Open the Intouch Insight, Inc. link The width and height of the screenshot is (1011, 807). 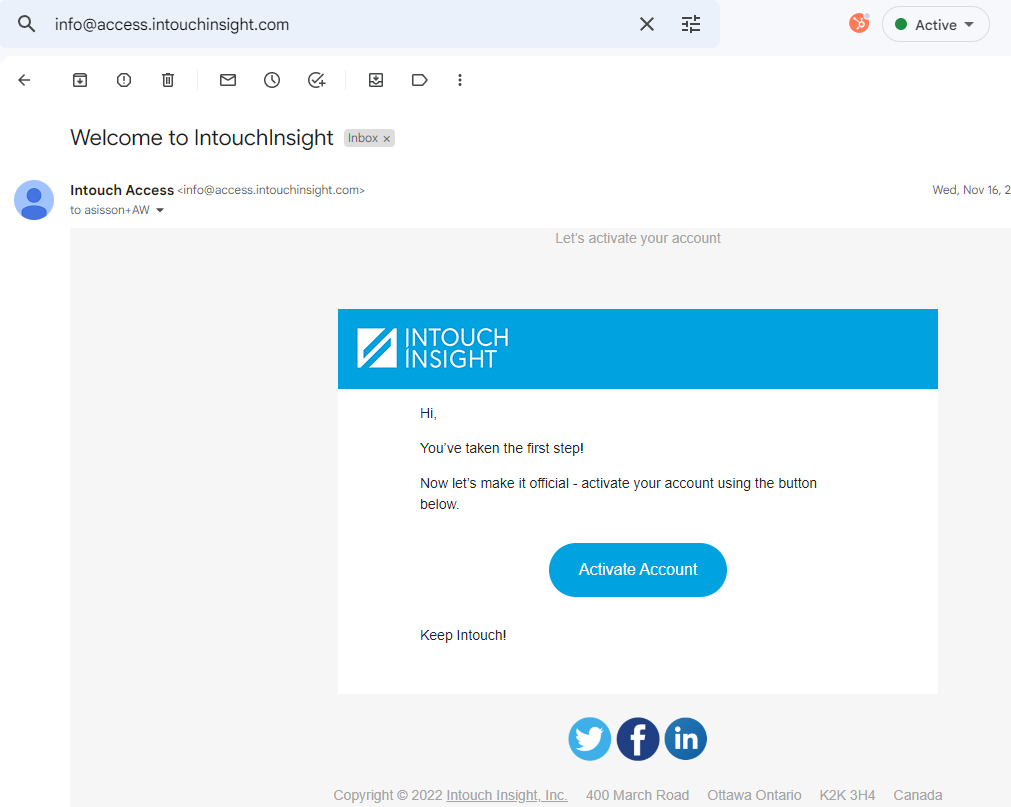tap(506, 795)
